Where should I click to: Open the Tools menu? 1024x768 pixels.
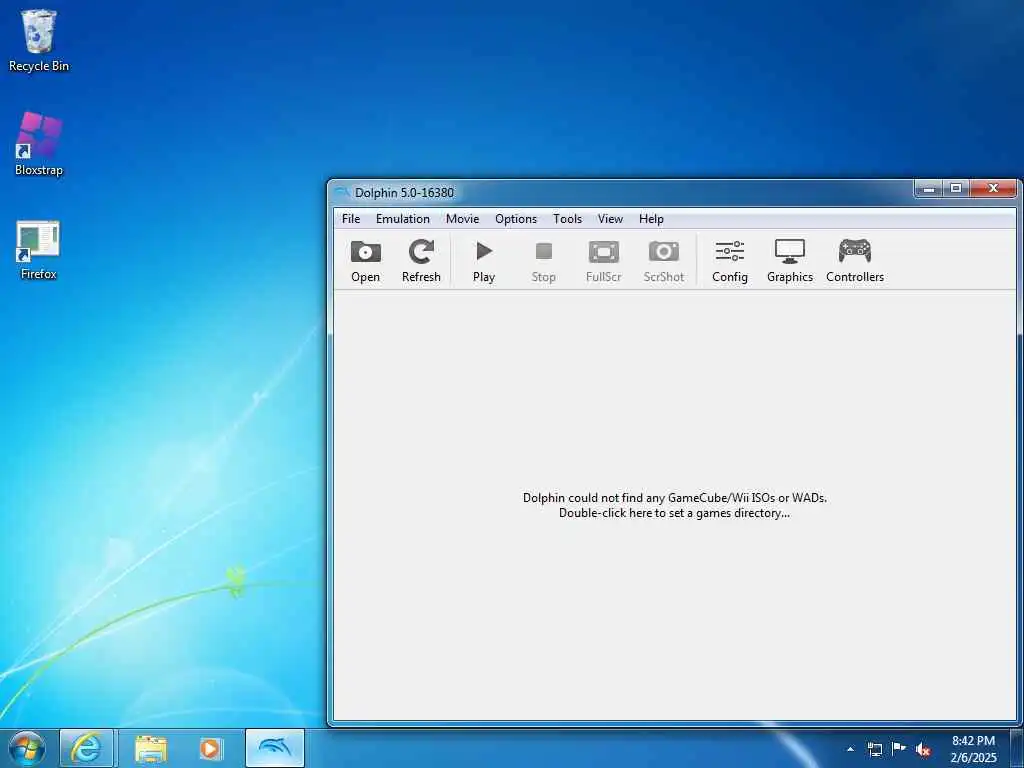point(567,219)
